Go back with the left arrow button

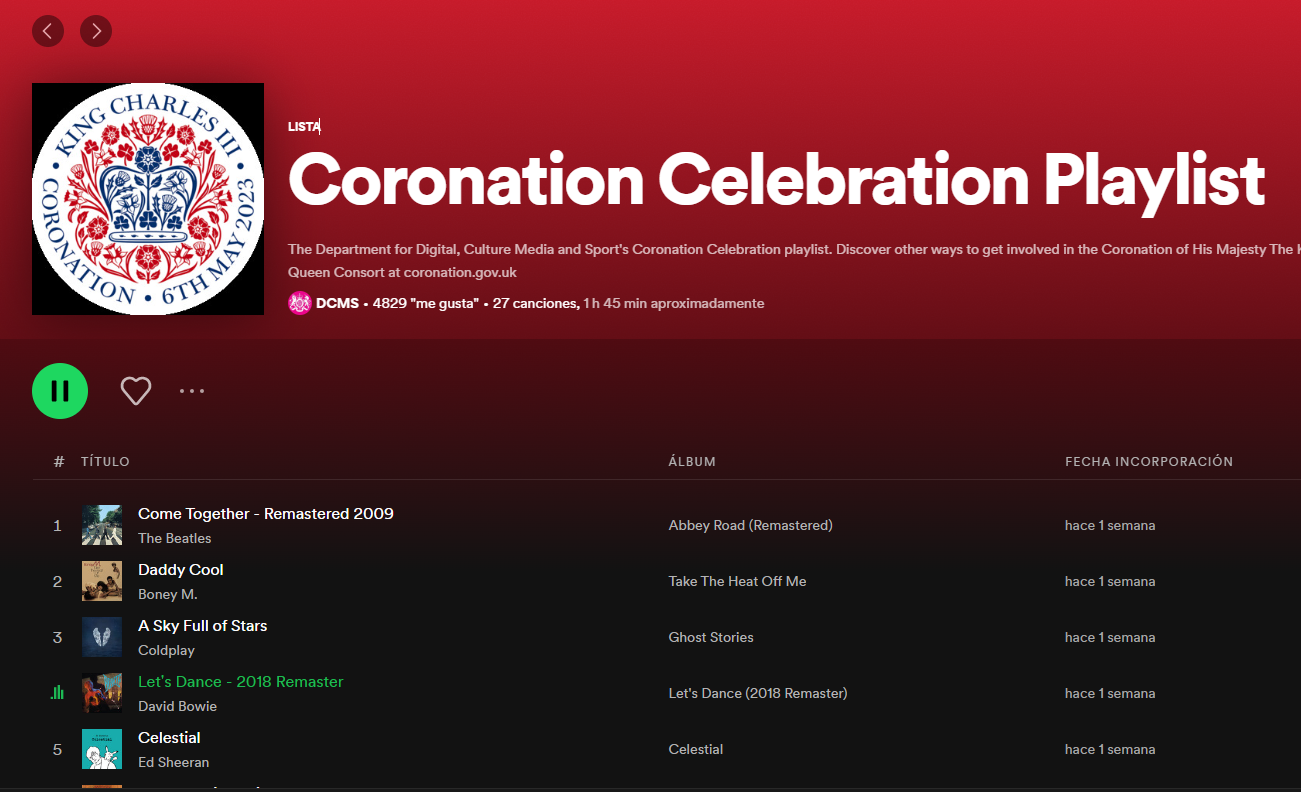coord(48,31)
